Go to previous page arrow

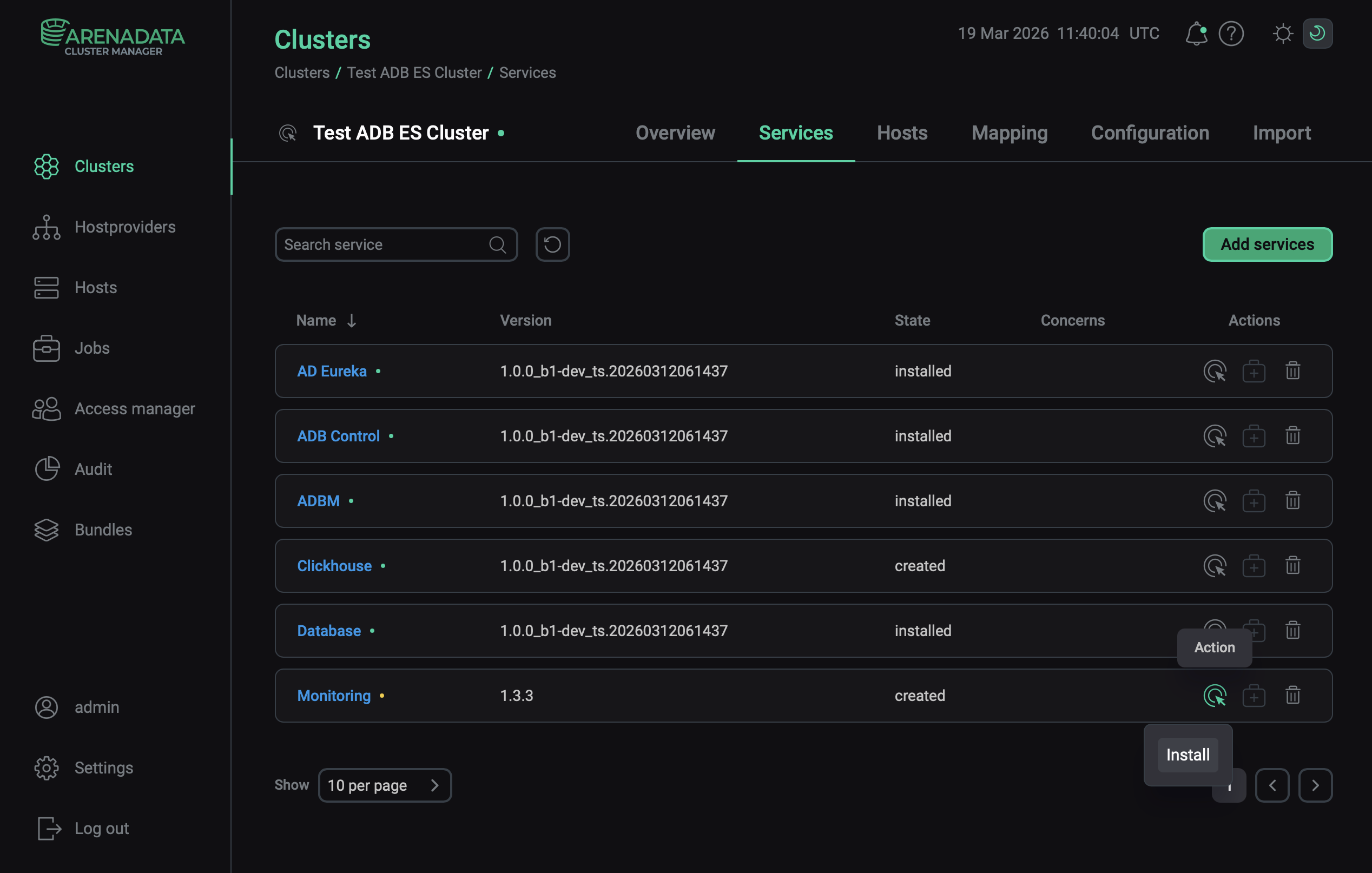[x=1272, y=785]
